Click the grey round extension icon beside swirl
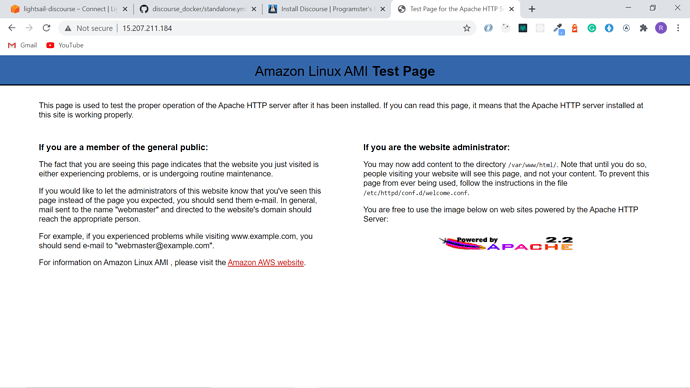Viewport: 690px width, 388px height. pos(506,28)
